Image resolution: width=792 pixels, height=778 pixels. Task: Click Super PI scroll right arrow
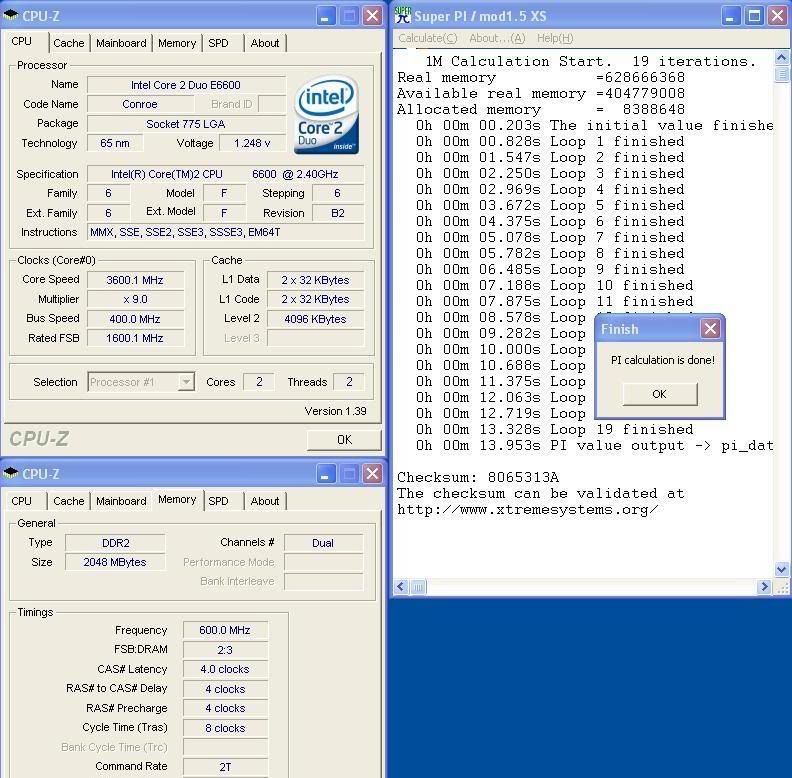(764, 587)
